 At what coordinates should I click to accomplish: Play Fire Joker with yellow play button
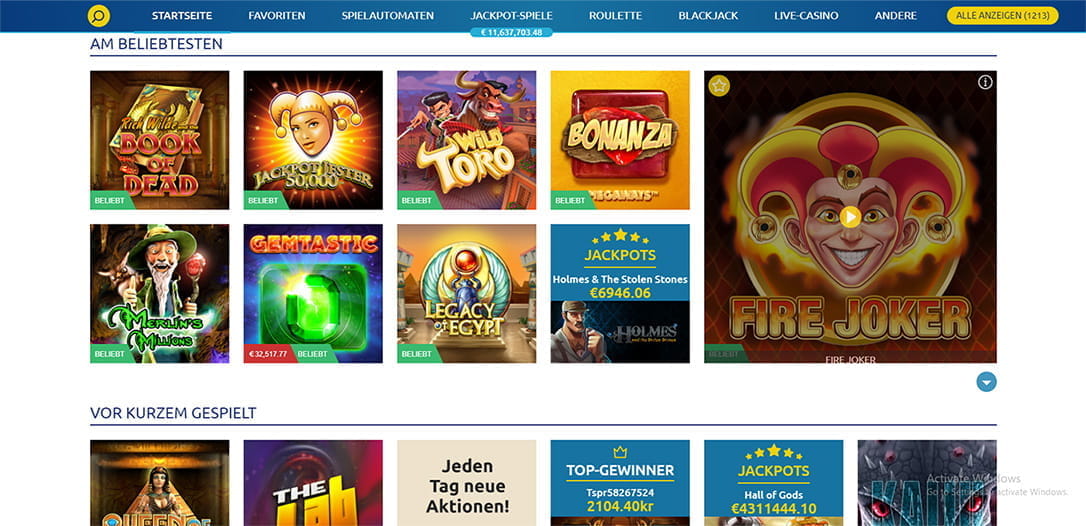click(x=850, y=217)
